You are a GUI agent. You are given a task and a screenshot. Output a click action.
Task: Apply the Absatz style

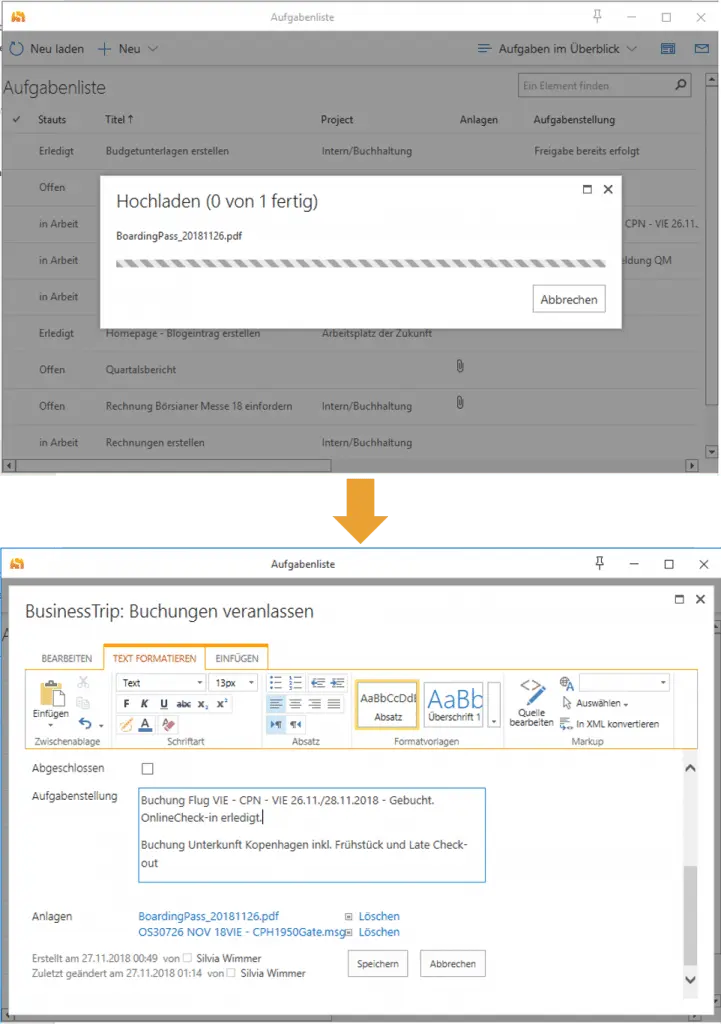(x=387, y=705)
